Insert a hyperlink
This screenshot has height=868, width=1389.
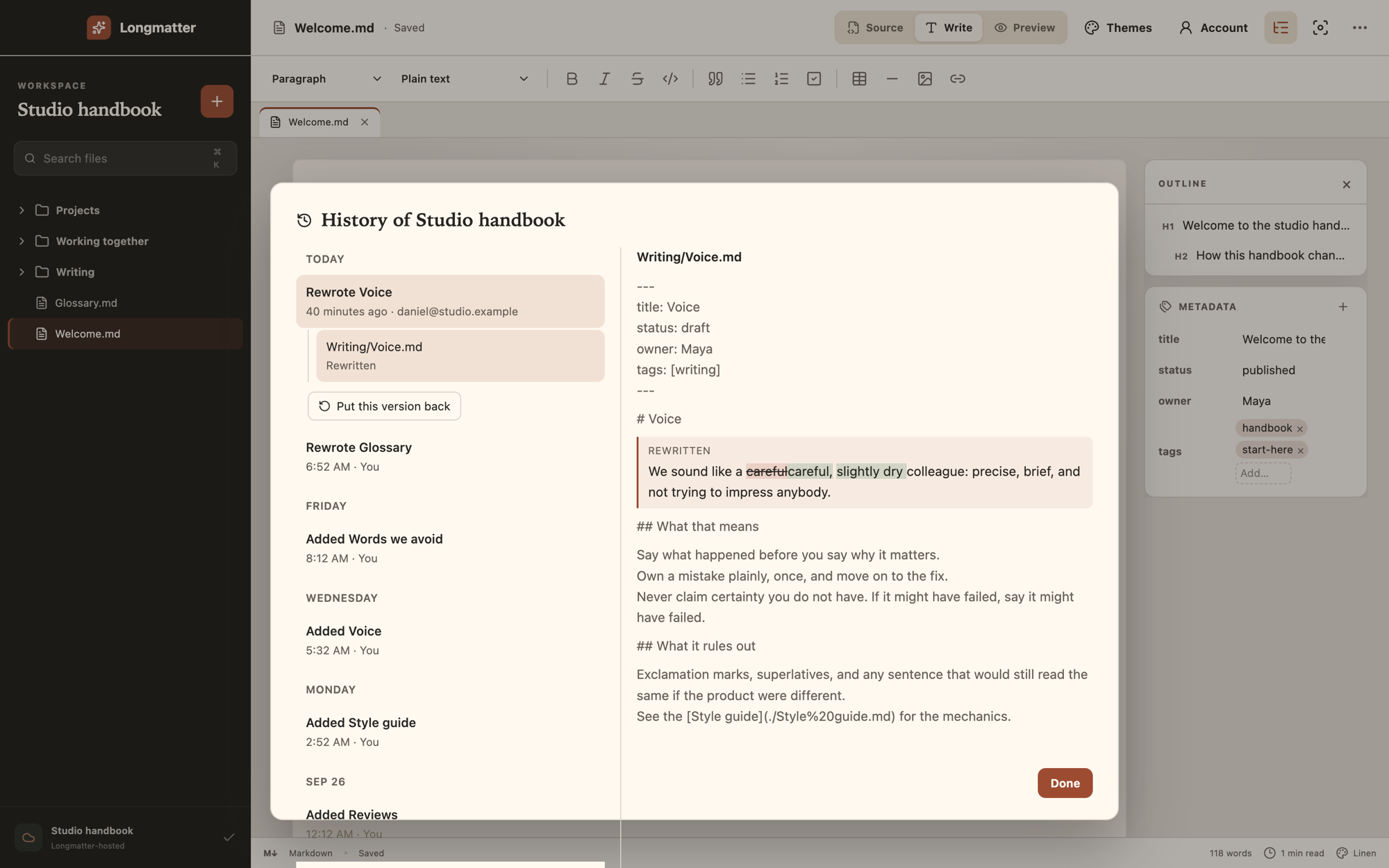958,78
